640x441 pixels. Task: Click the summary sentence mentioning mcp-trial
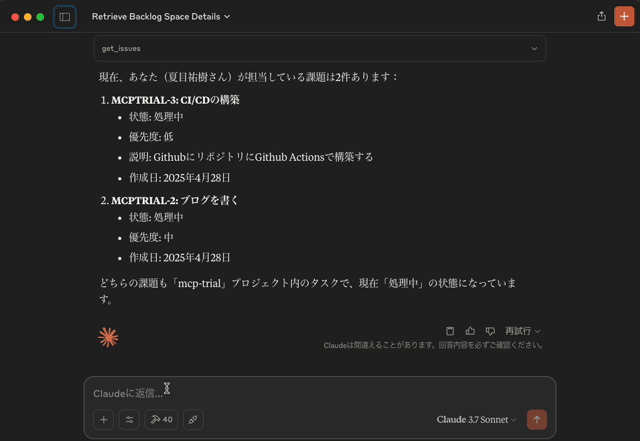pyautogui.click(x=307, y=291)
